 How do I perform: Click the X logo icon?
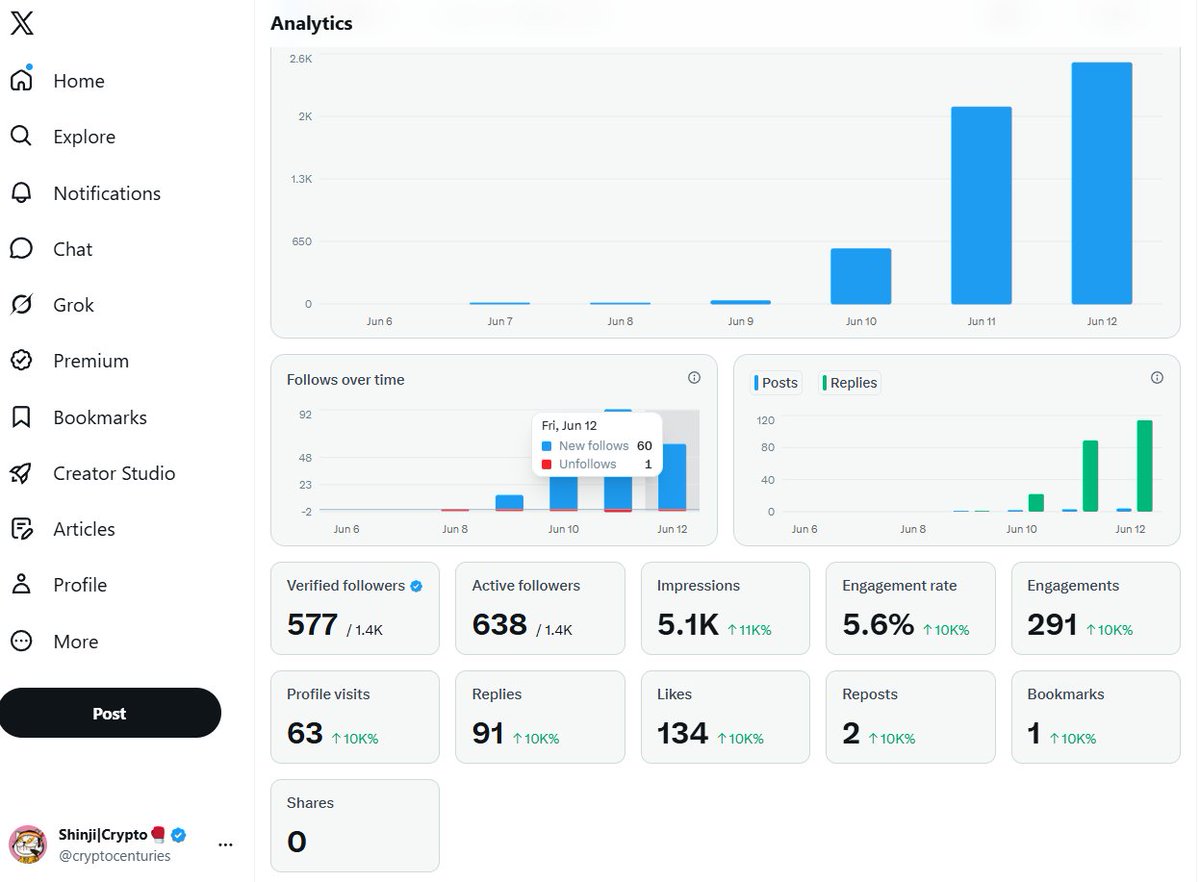22,23
